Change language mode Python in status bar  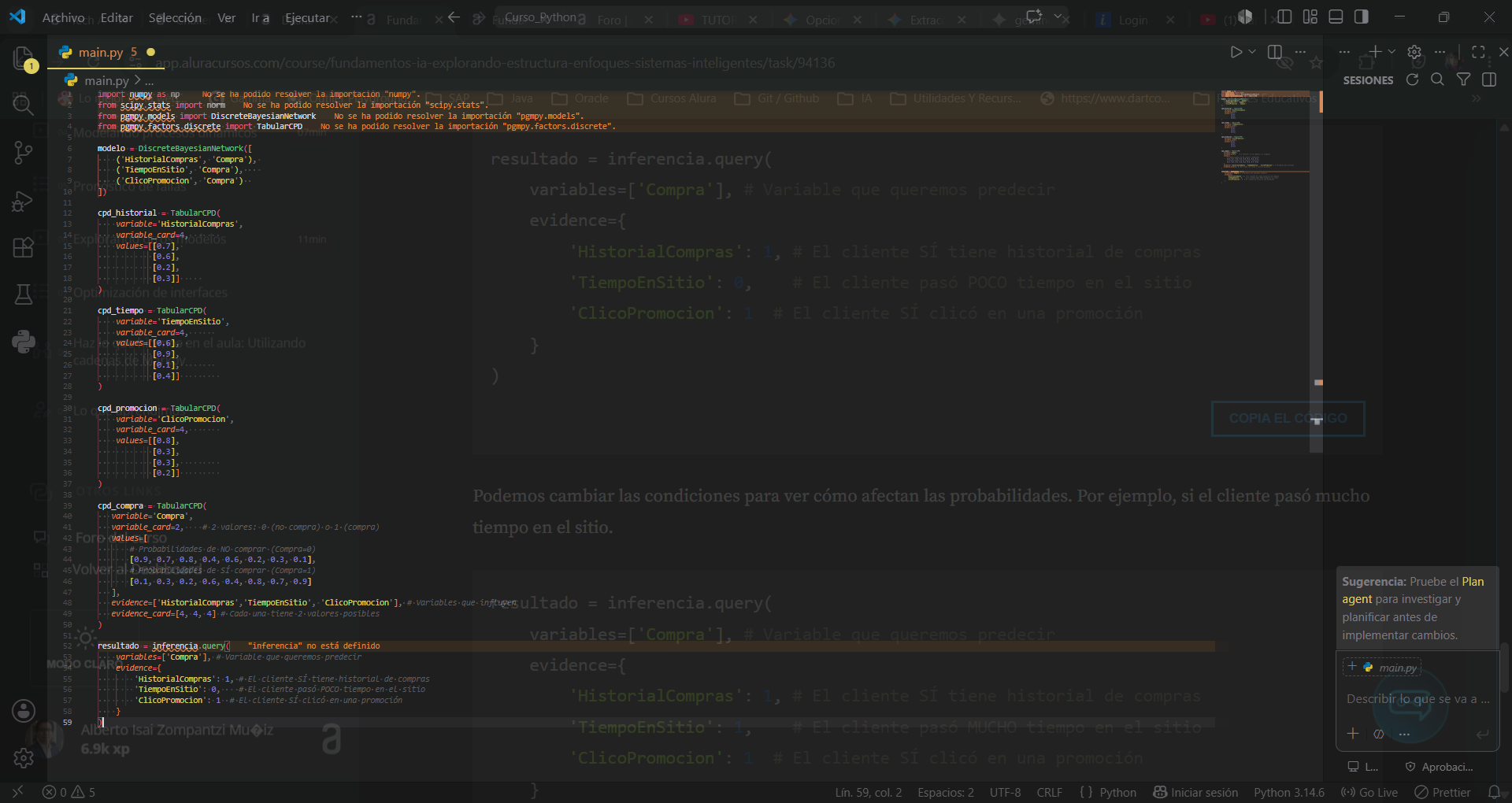1117,792
